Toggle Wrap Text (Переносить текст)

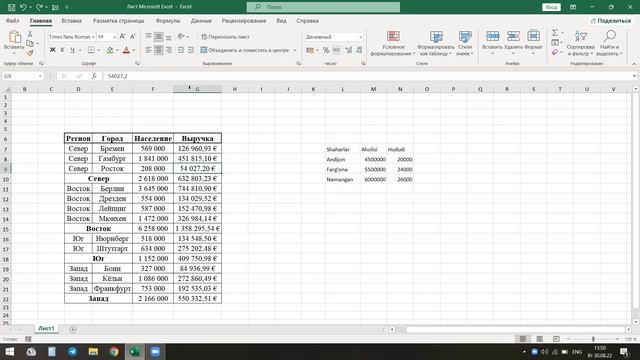pos(225,37)
